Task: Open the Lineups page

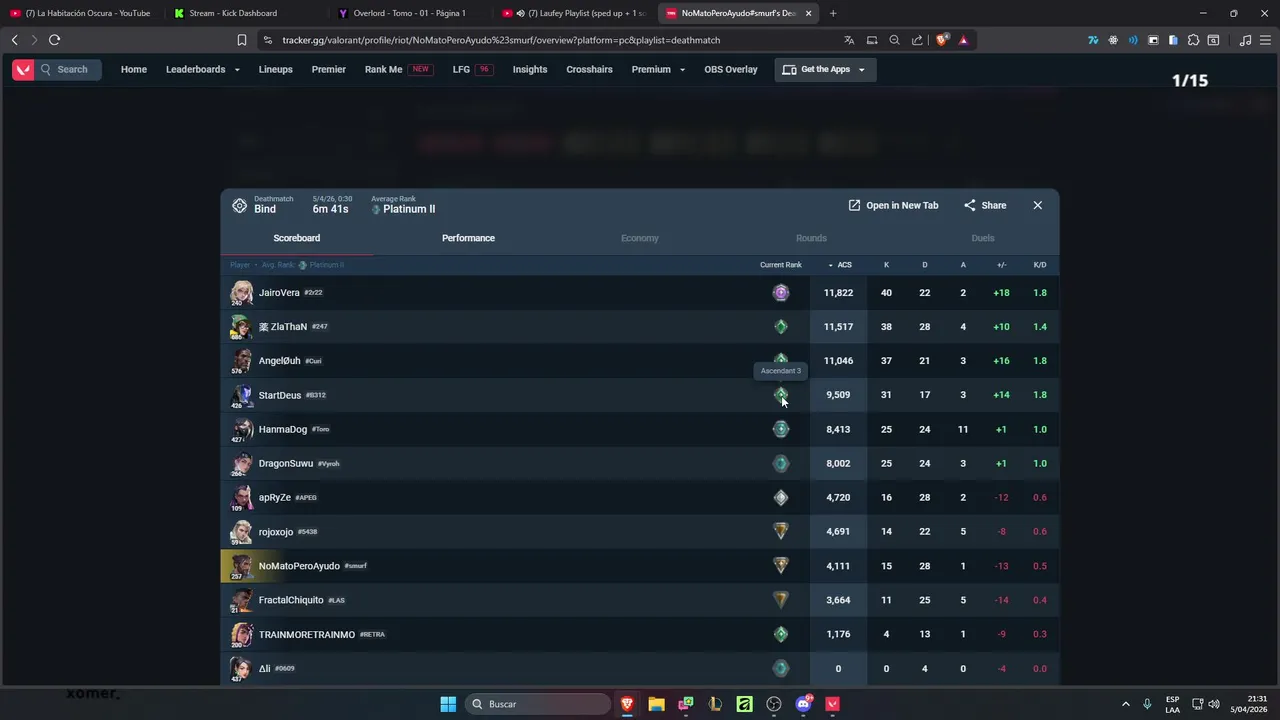Action: click(x=276, y=69)
